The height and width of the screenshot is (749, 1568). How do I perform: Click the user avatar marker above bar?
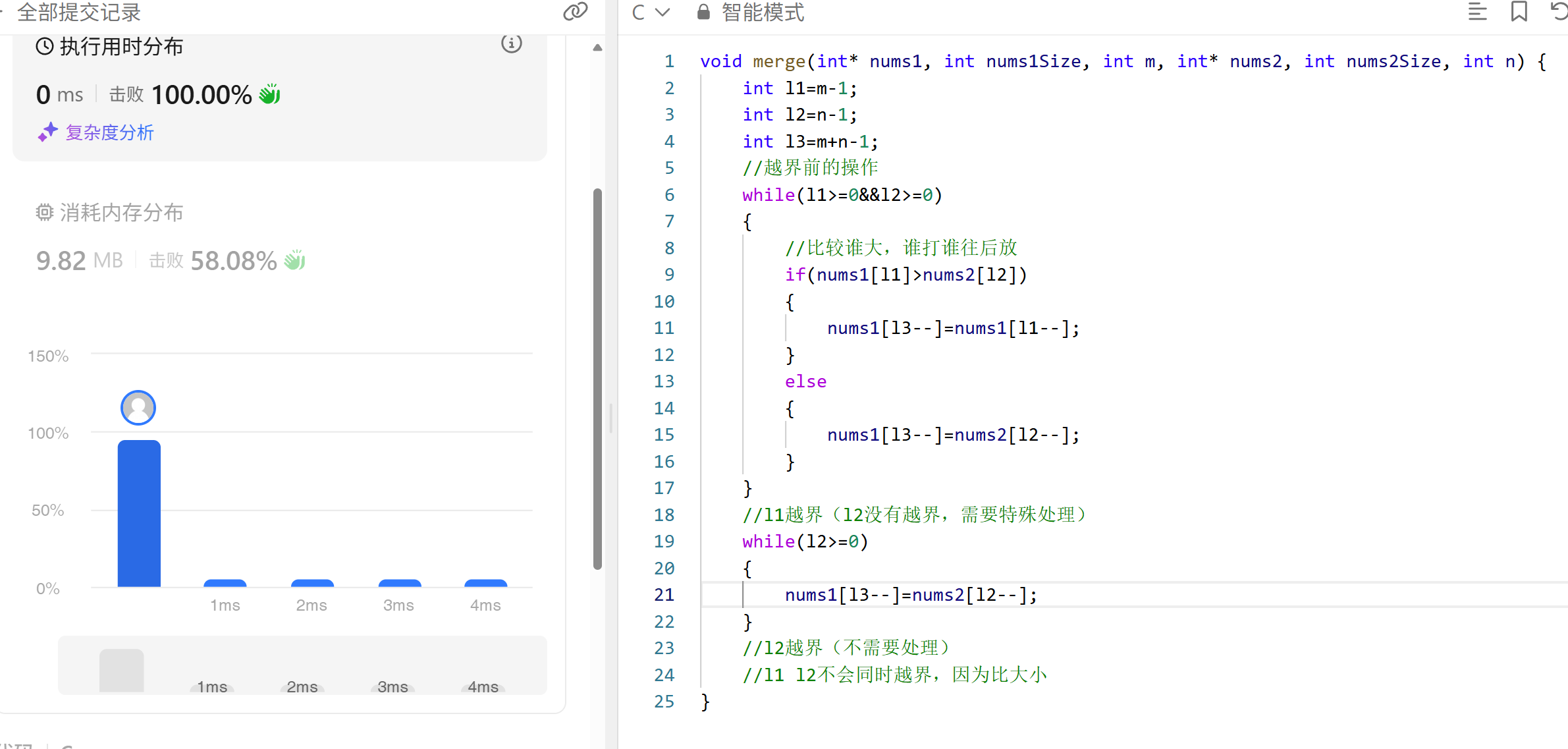(x=138, y=408)
